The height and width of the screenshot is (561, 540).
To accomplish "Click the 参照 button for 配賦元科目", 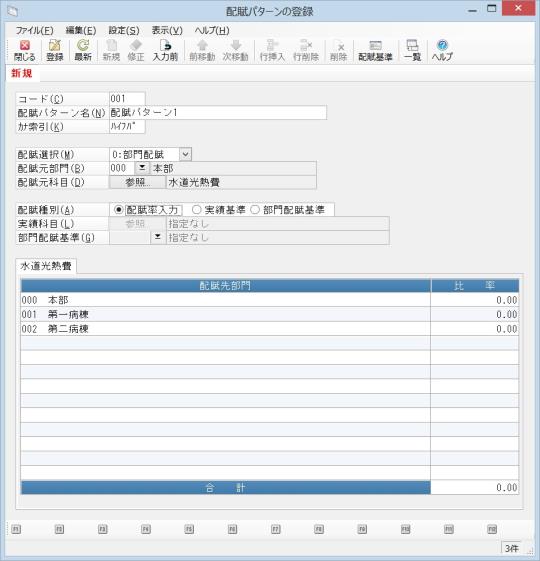I will (137, 182).
